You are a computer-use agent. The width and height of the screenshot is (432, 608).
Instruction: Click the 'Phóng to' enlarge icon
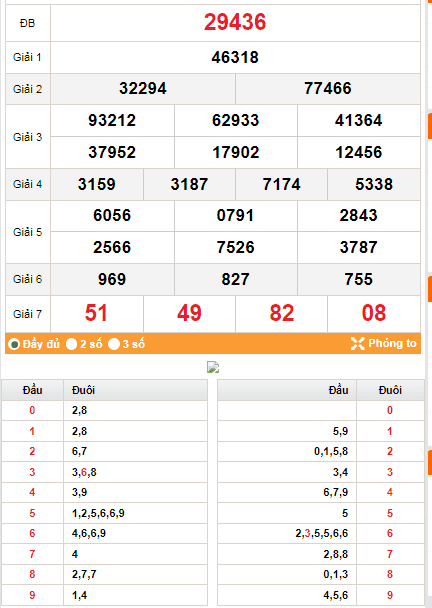[358, 344]
